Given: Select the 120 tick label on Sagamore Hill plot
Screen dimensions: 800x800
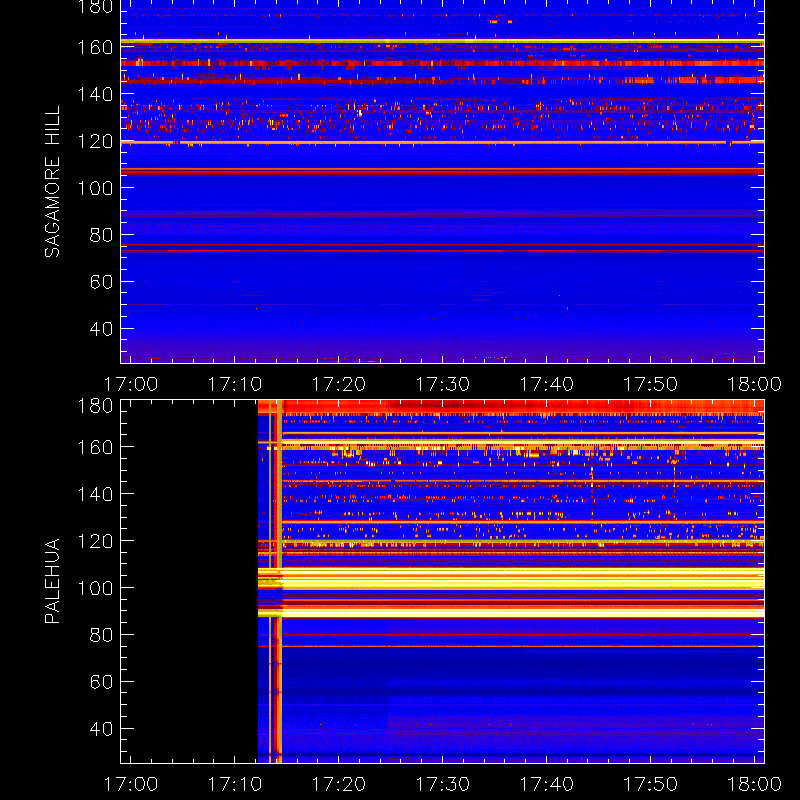Looking at the screenshot, I should click(95, 141).
